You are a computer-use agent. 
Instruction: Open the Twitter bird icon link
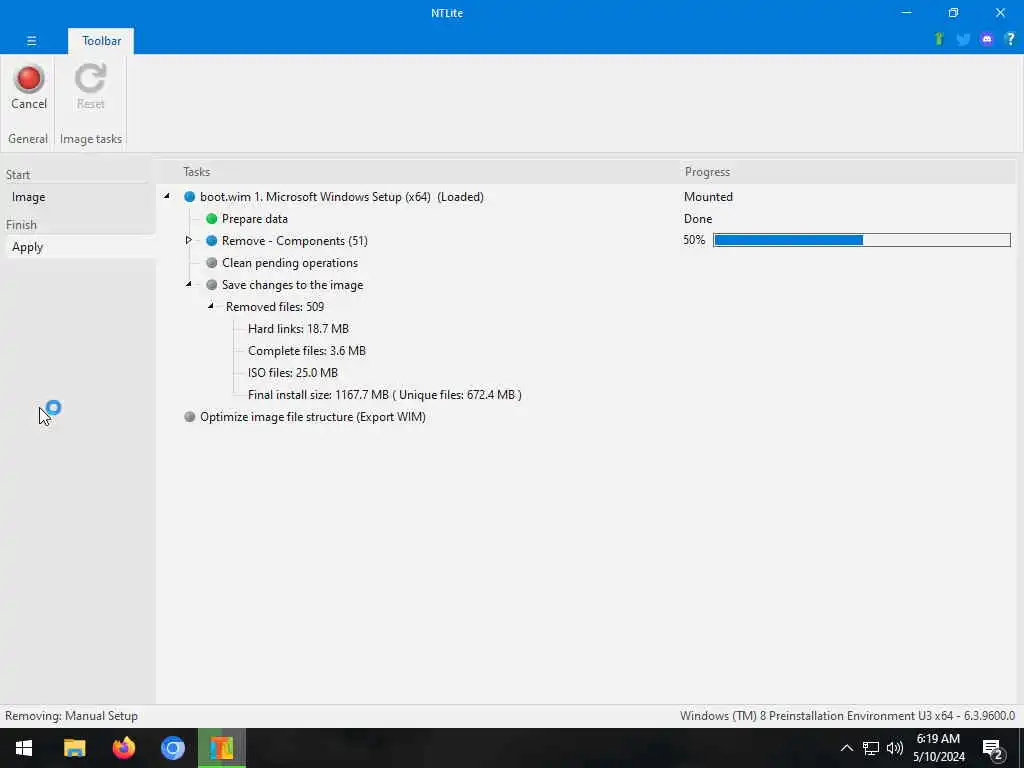click(963, 40)
